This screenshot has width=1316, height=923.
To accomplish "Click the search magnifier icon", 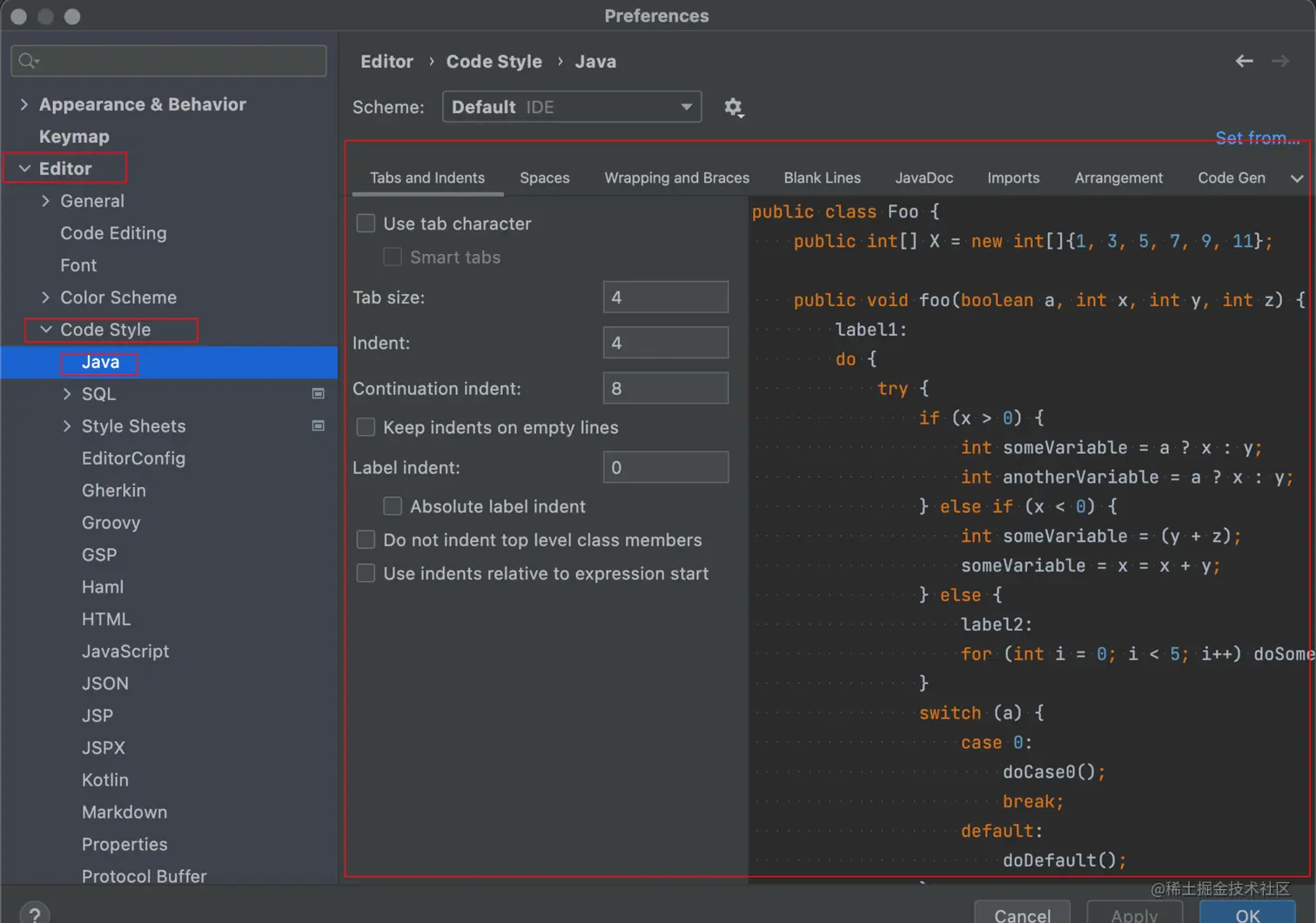I will [x=29, y=60].
